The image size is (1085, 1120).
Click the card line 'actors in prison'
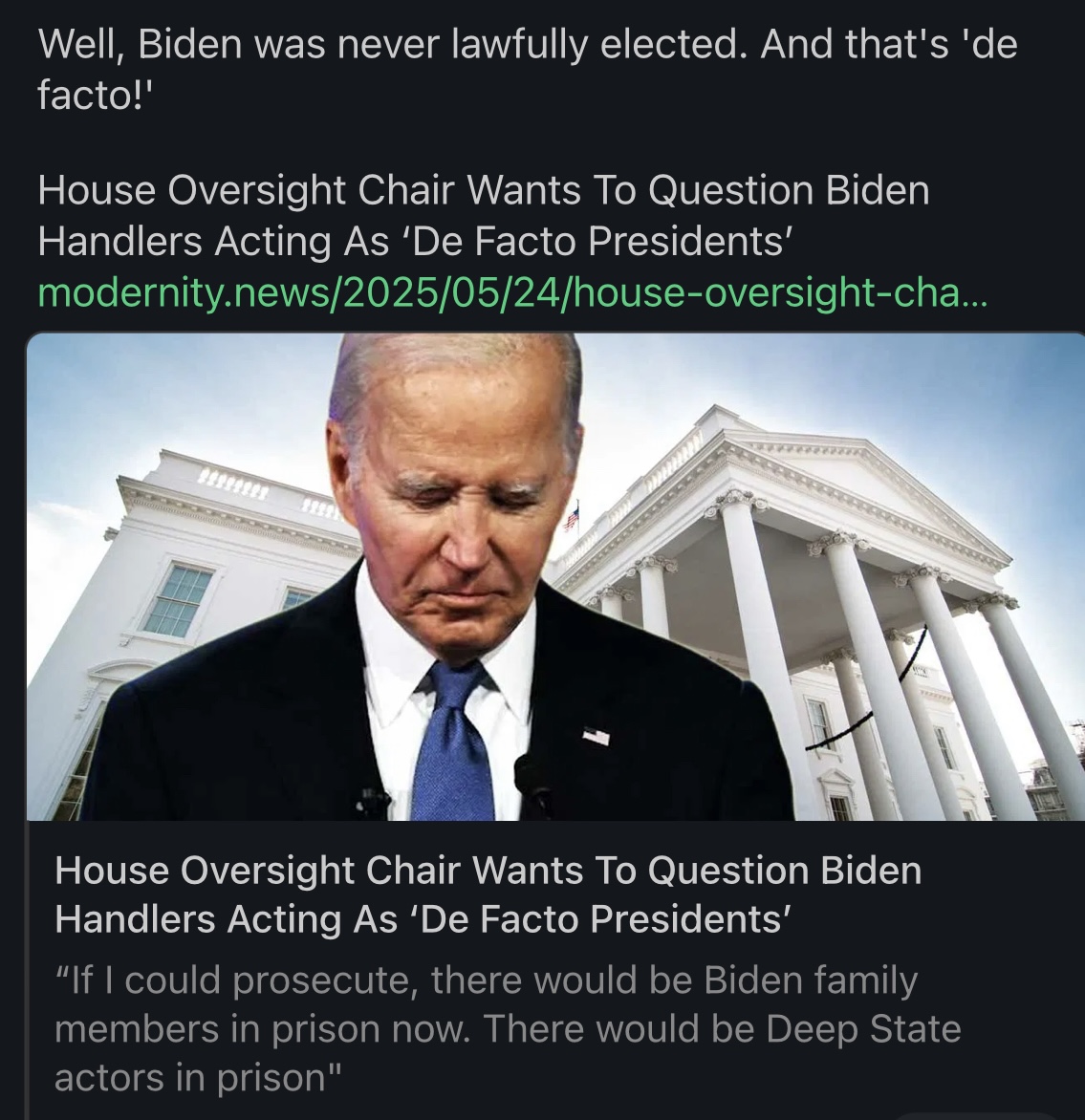(x=198, y=1077)
